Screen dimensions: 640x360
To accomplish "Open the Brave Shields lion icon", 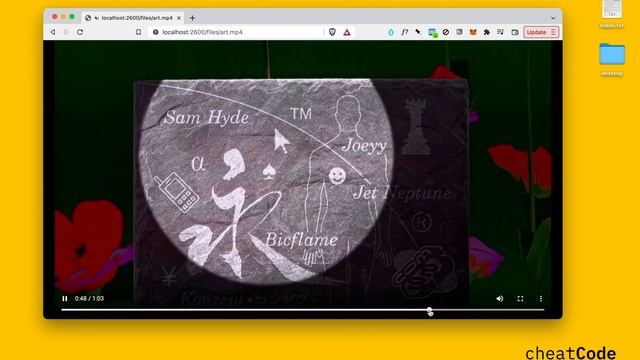I will point(332,32).
